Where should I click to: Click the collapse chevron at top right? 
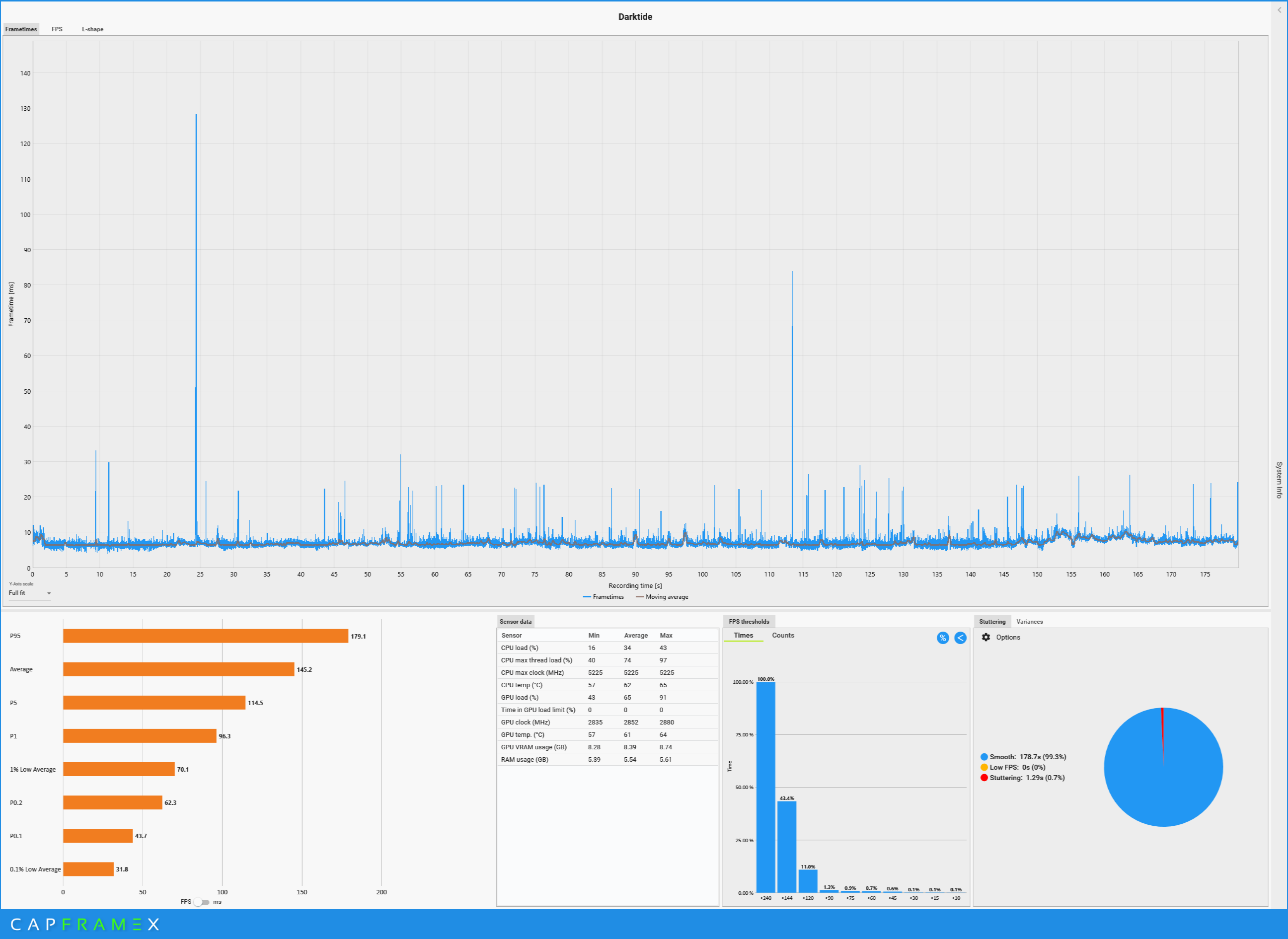[x=1280, y=10]
